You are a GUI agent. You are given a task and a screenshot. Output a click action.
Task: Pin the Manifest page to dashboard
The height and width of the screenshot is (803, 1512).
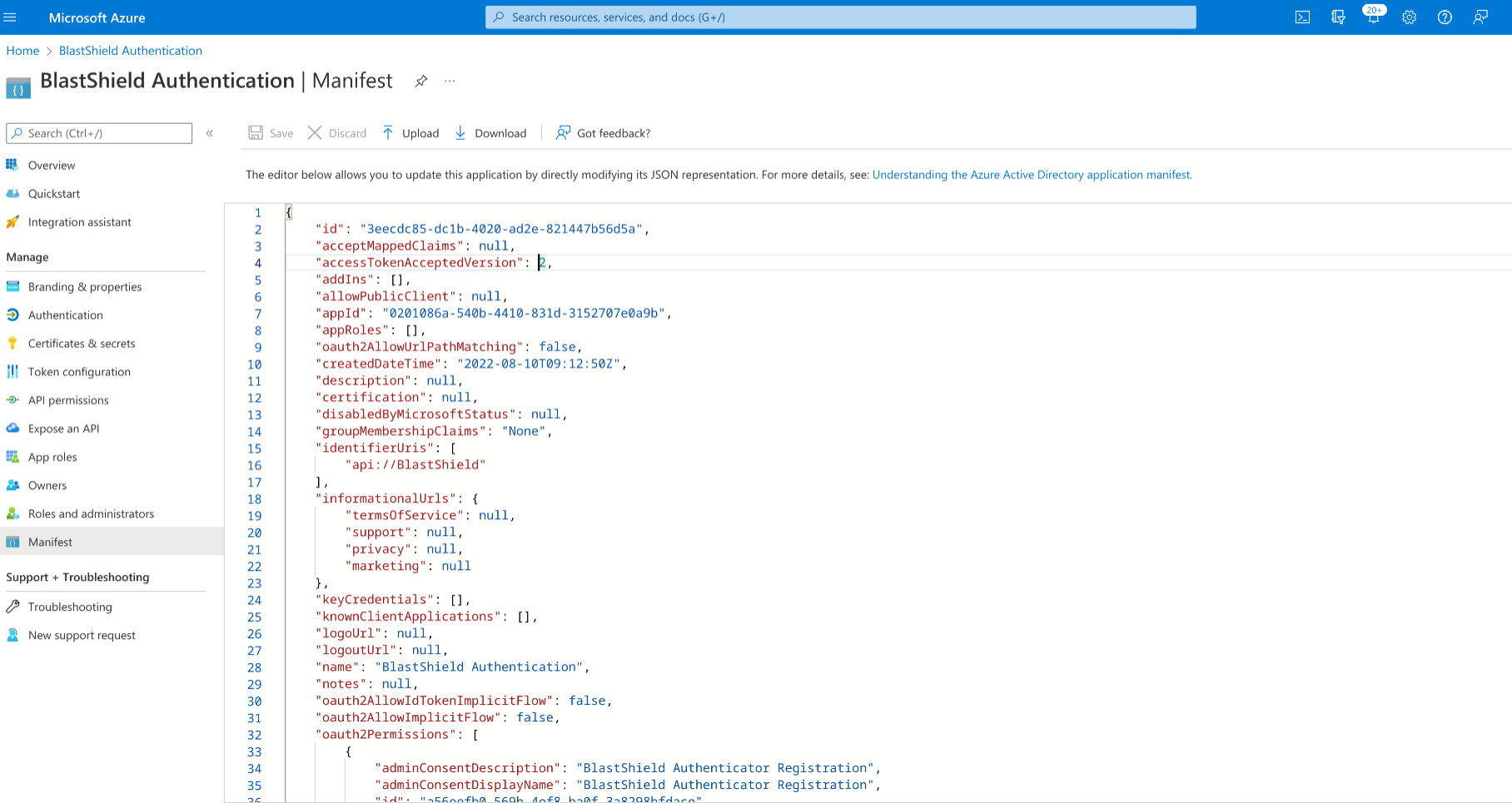pos(421,81)
